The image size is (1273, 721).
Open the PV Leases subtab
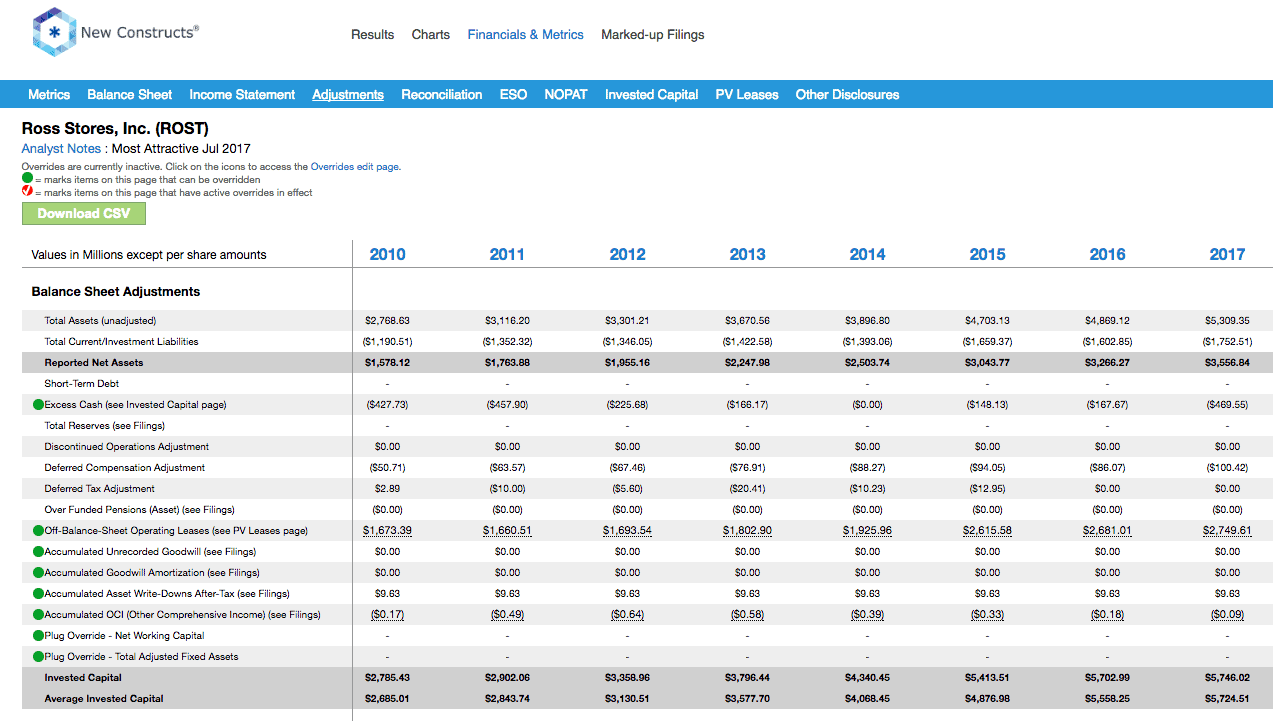click(x=747, y=94)
